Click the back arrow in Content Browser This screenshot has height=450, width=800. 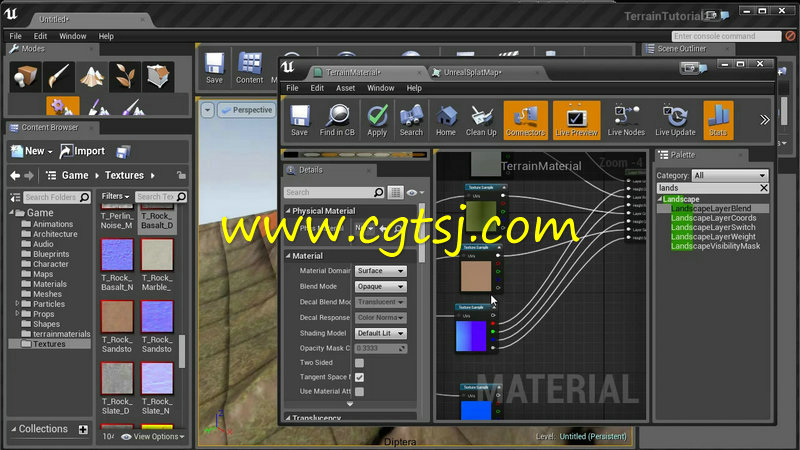[x=15, y=176]
